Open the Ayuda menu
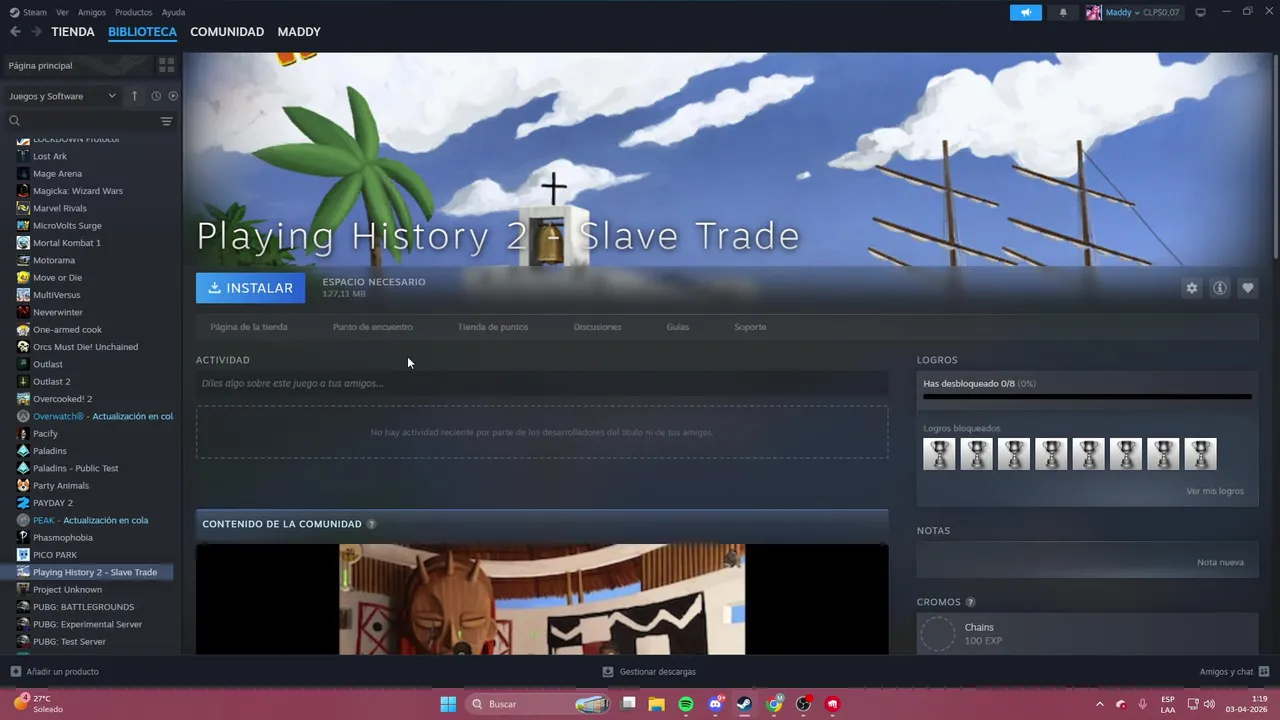Screen dimensions: 1280x720 point(174,12)
